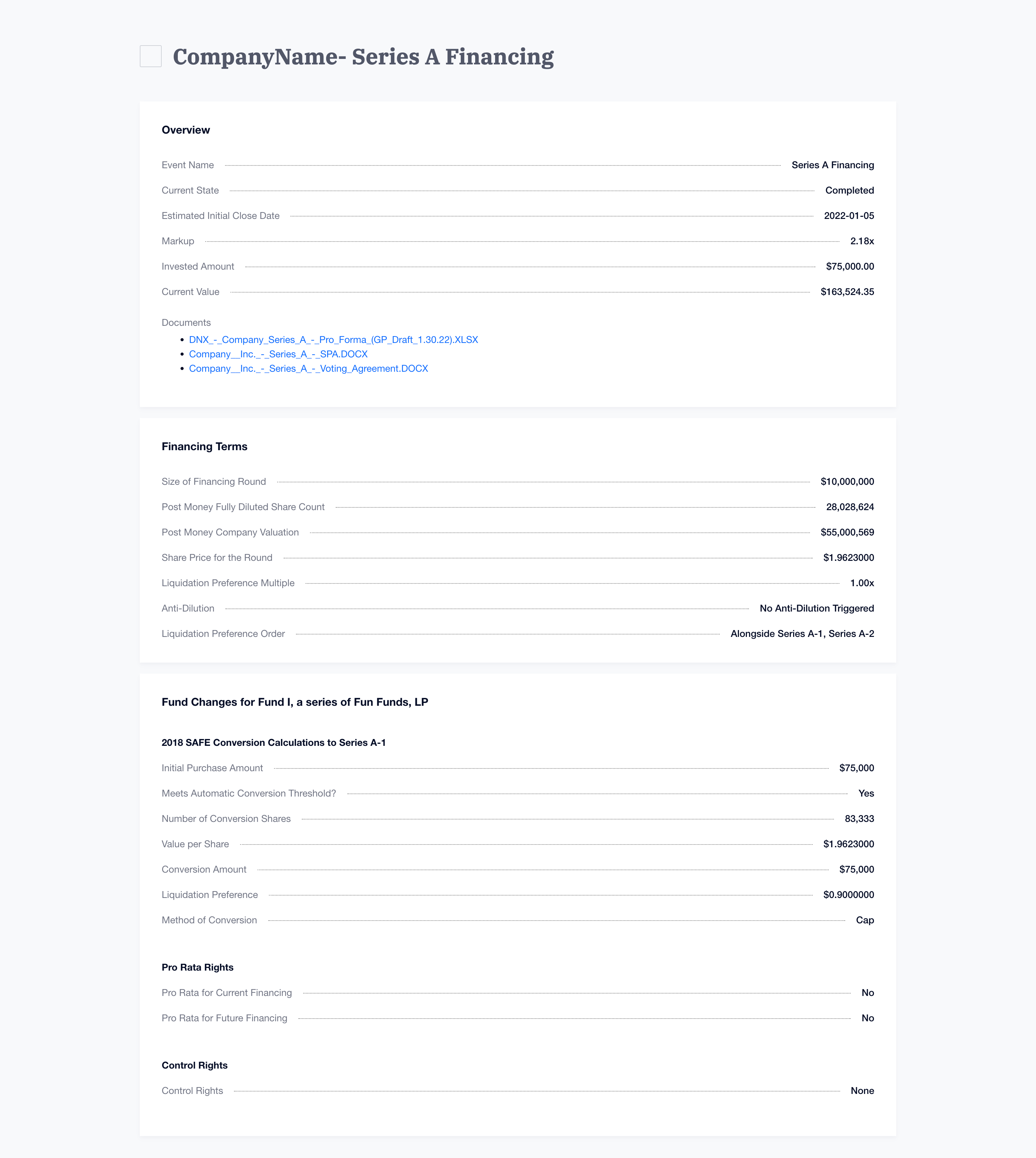Select the Size of Financing Round value
Image resolution: width=1036 pixels, height=1158 pixels.
point(847,482)
